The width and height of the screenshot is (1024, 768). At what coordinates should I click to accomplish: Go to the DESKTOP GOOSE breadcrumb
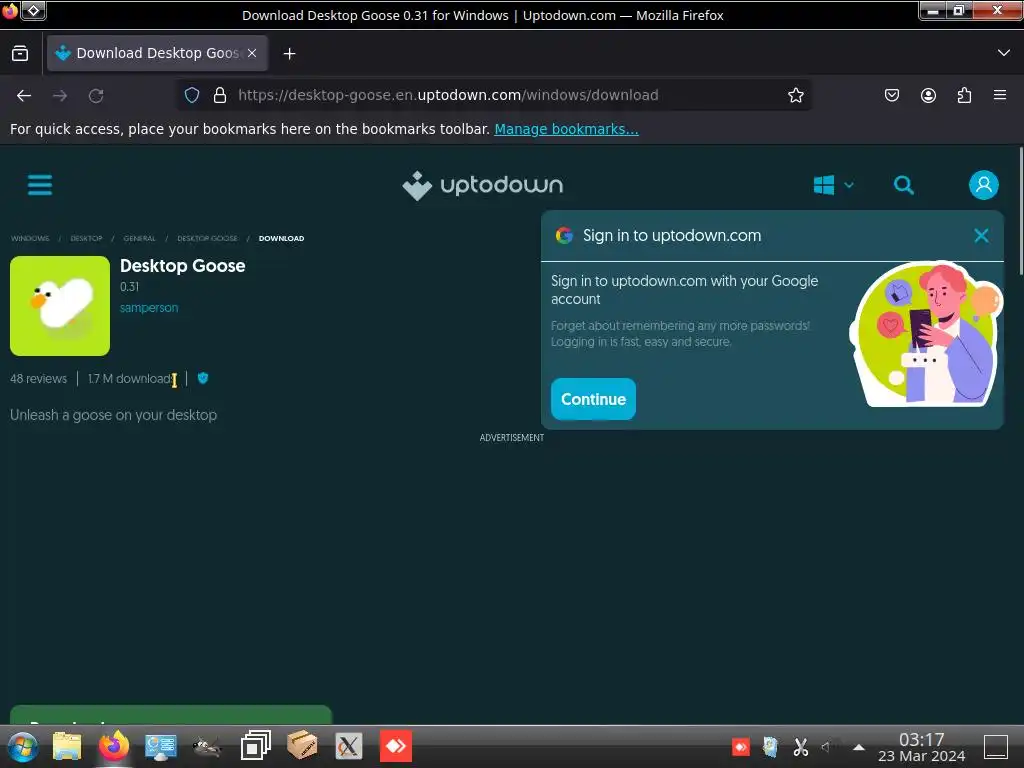(207, 238)
